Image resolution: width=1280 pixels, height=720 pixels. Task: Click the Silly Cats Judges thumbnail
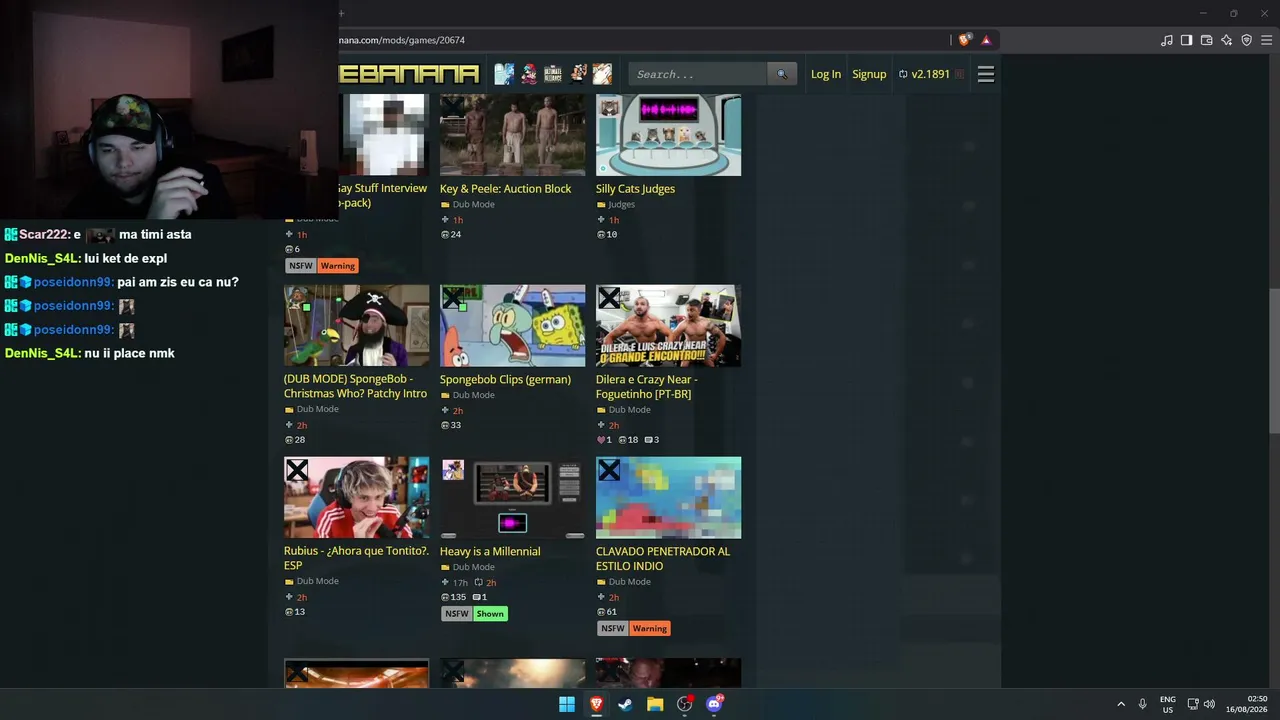click(669, 135)
